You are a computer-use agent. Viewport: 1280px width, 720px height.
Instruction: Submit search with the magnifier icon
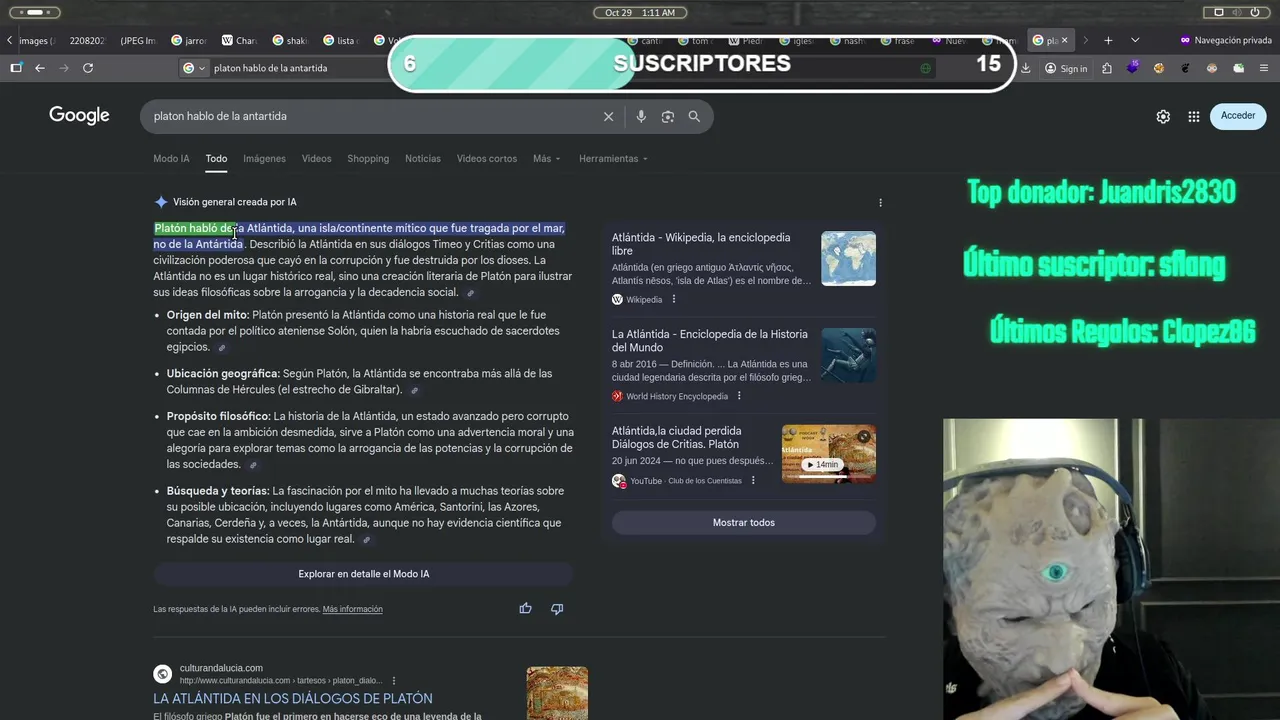pos(694,116)
